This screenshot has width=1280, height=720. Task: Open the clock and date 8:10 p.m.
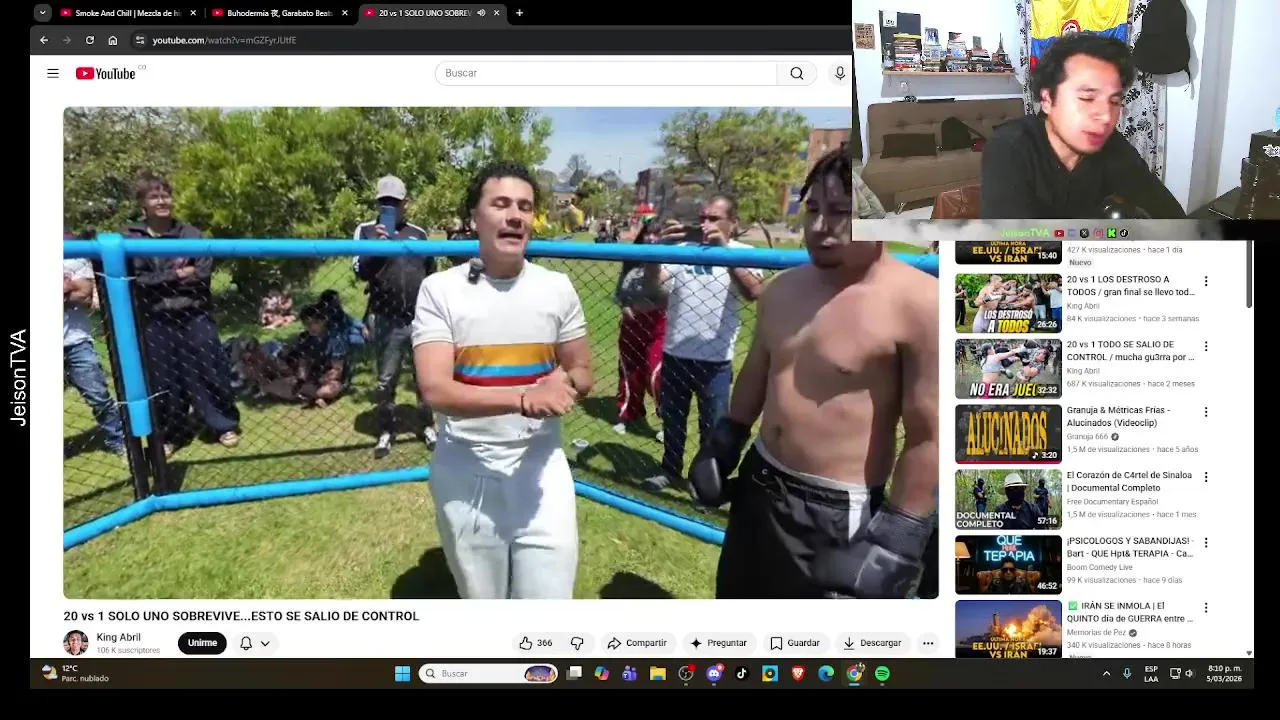click(x=1225, y=673)
